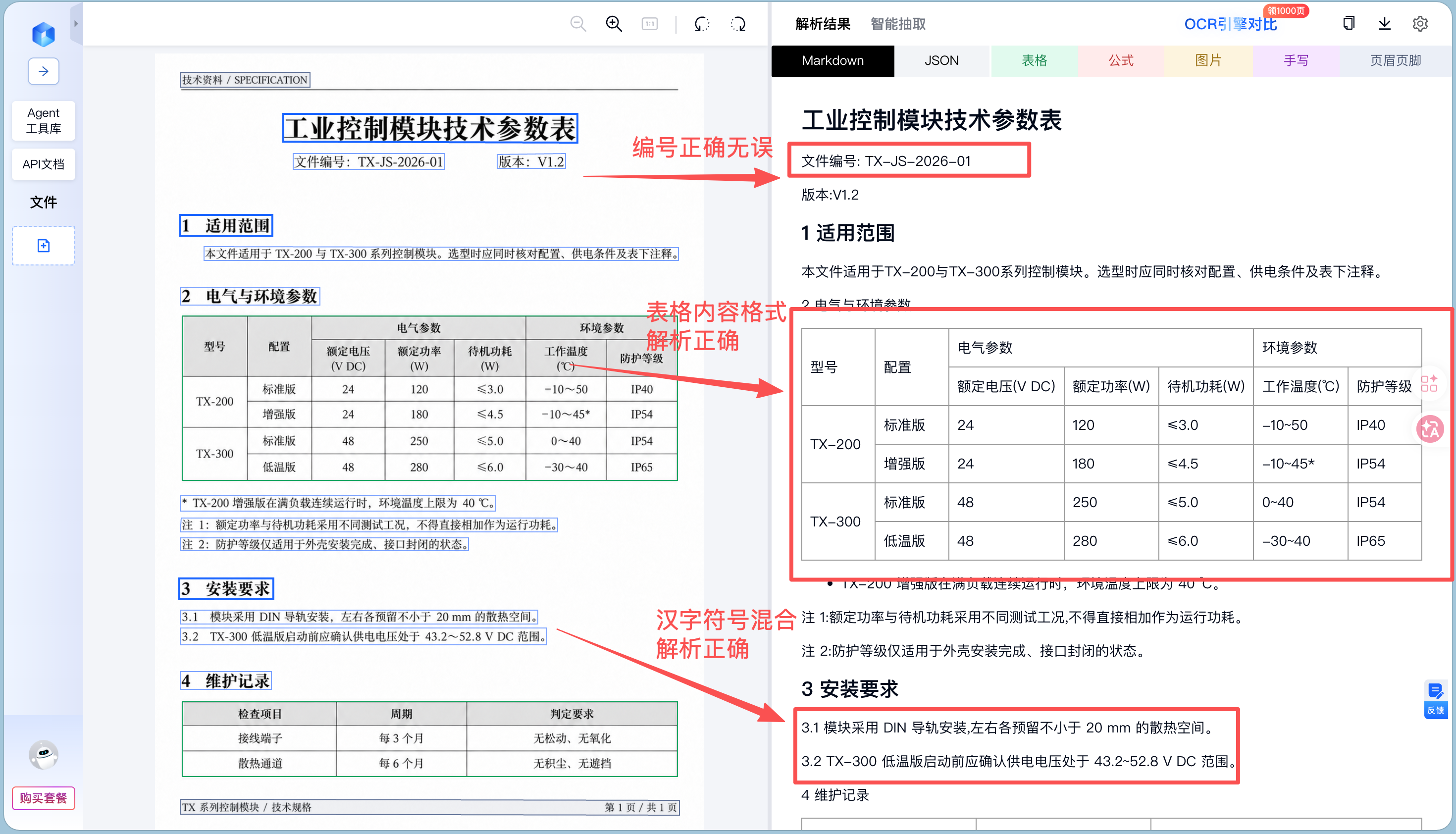Screen dimensions: 1456x834
Task: Zoom out the document preview
Action: (578, 24)
